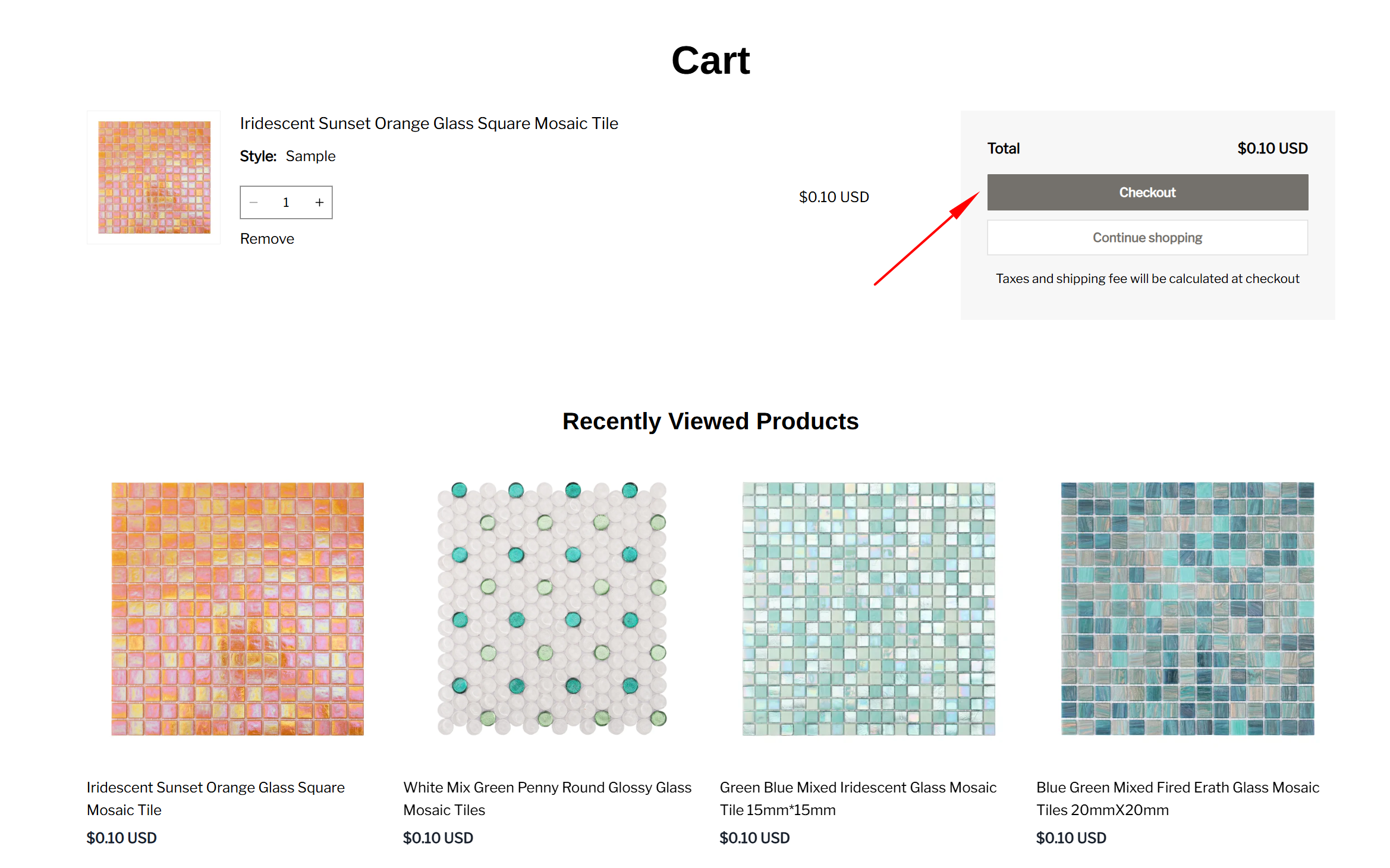Open the Blue Green Mixed Fired Erath image
This screenshot has width=1390, height=868.
(1187, 608)
